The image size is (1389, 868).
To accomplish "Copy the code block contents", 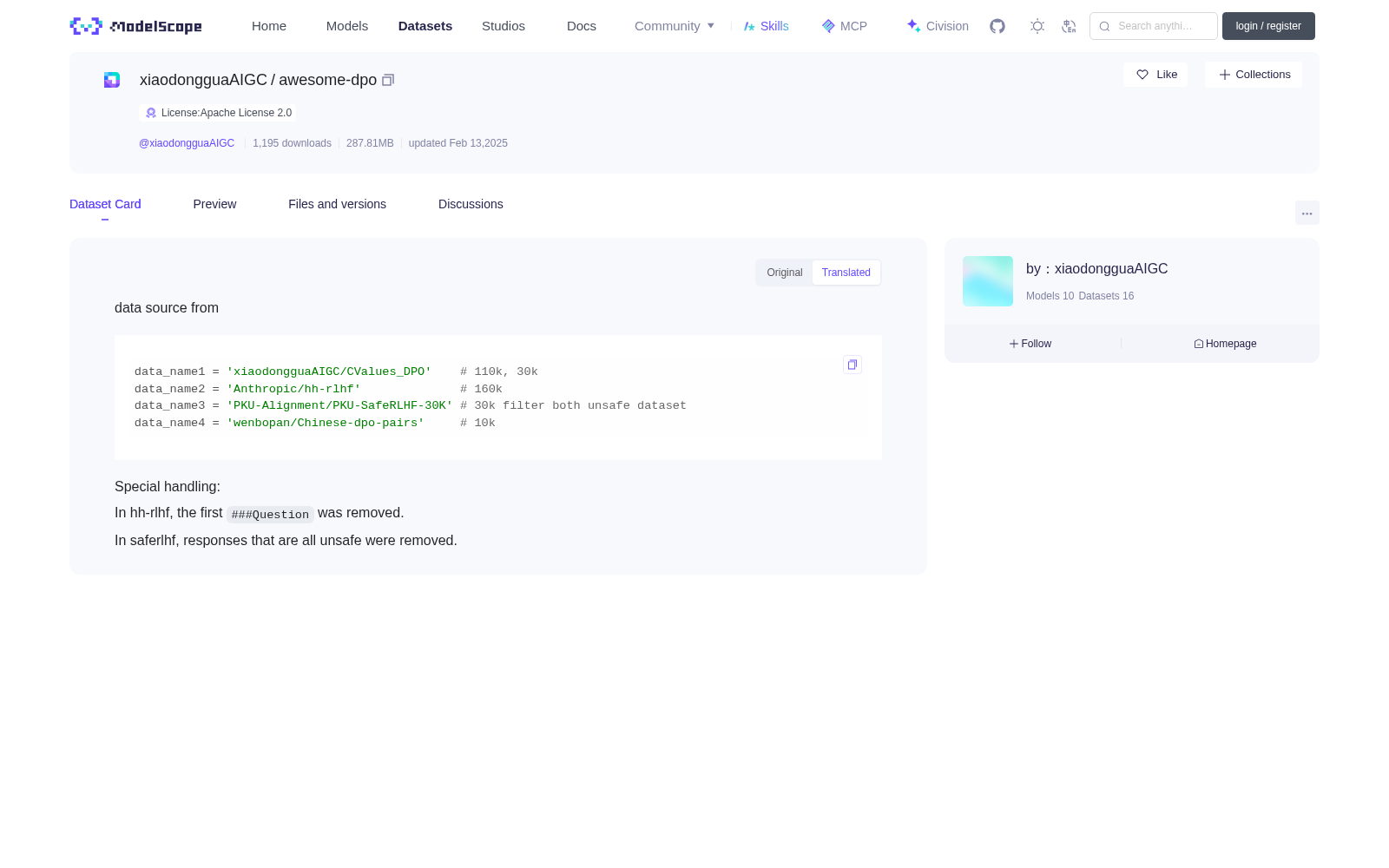I will click(x=852, y=365).
